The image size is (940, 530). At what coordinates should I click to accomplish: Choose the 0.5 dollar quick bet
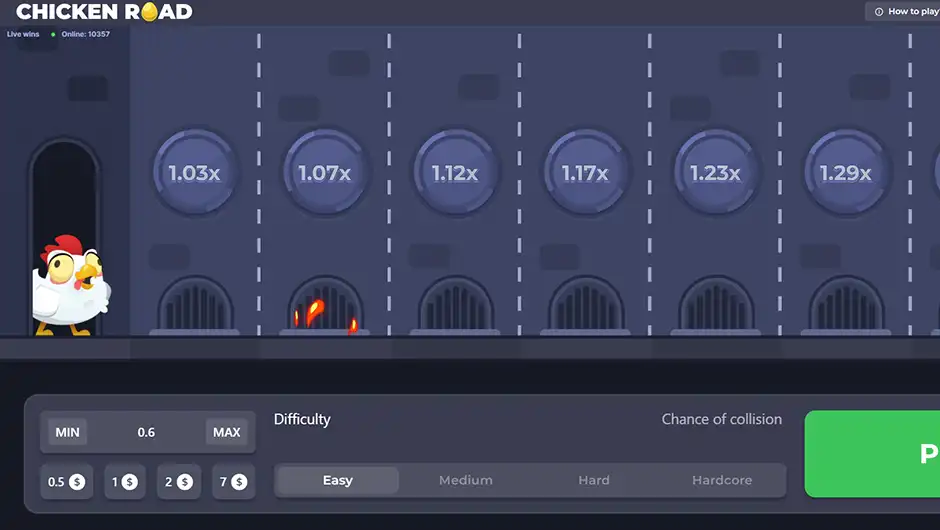point(67,481)
